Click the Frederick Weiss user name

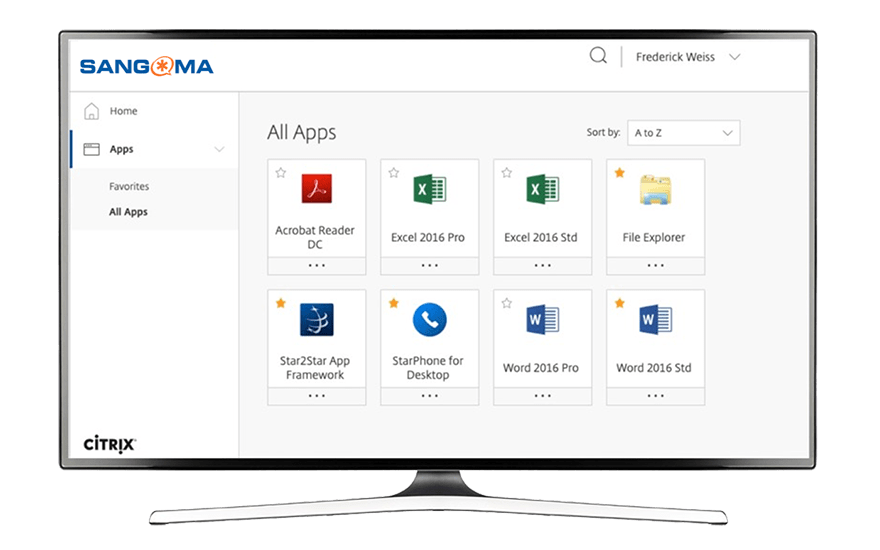(x=675, y=57)
